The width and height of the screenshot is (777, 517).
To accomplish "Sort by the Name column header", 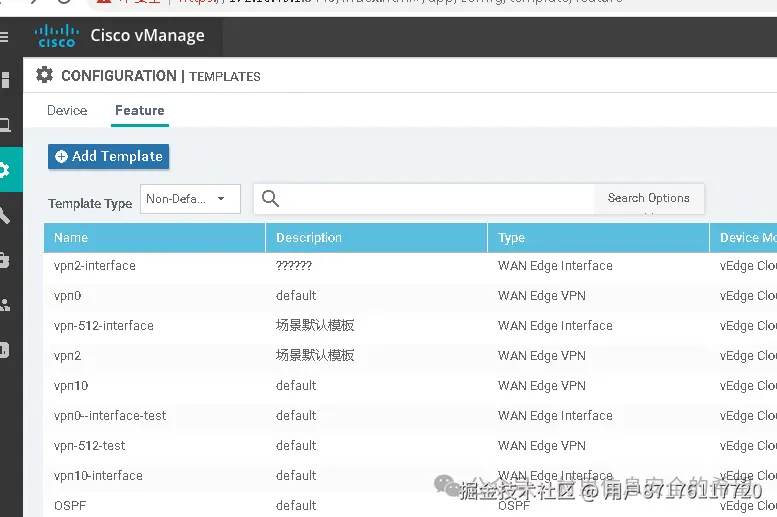I will pos(155,238).
